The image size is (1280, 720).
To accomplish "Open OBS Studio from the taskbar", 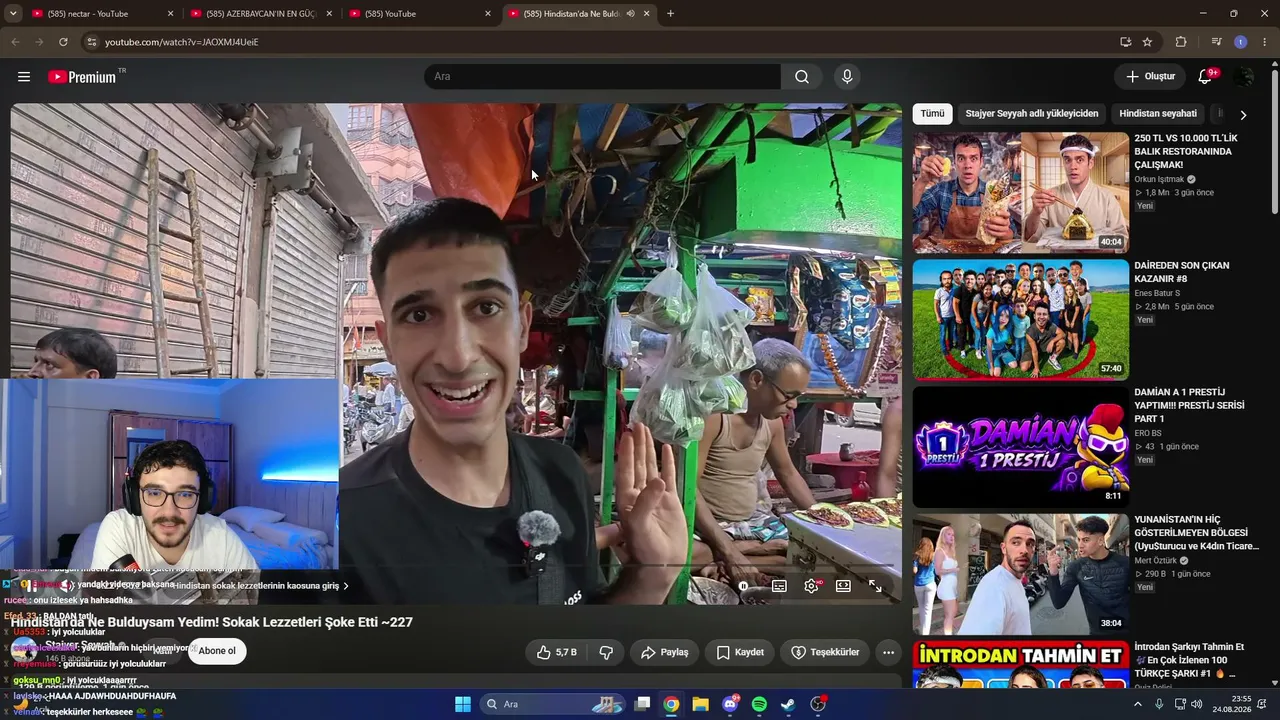I will (x=818, y=704).
